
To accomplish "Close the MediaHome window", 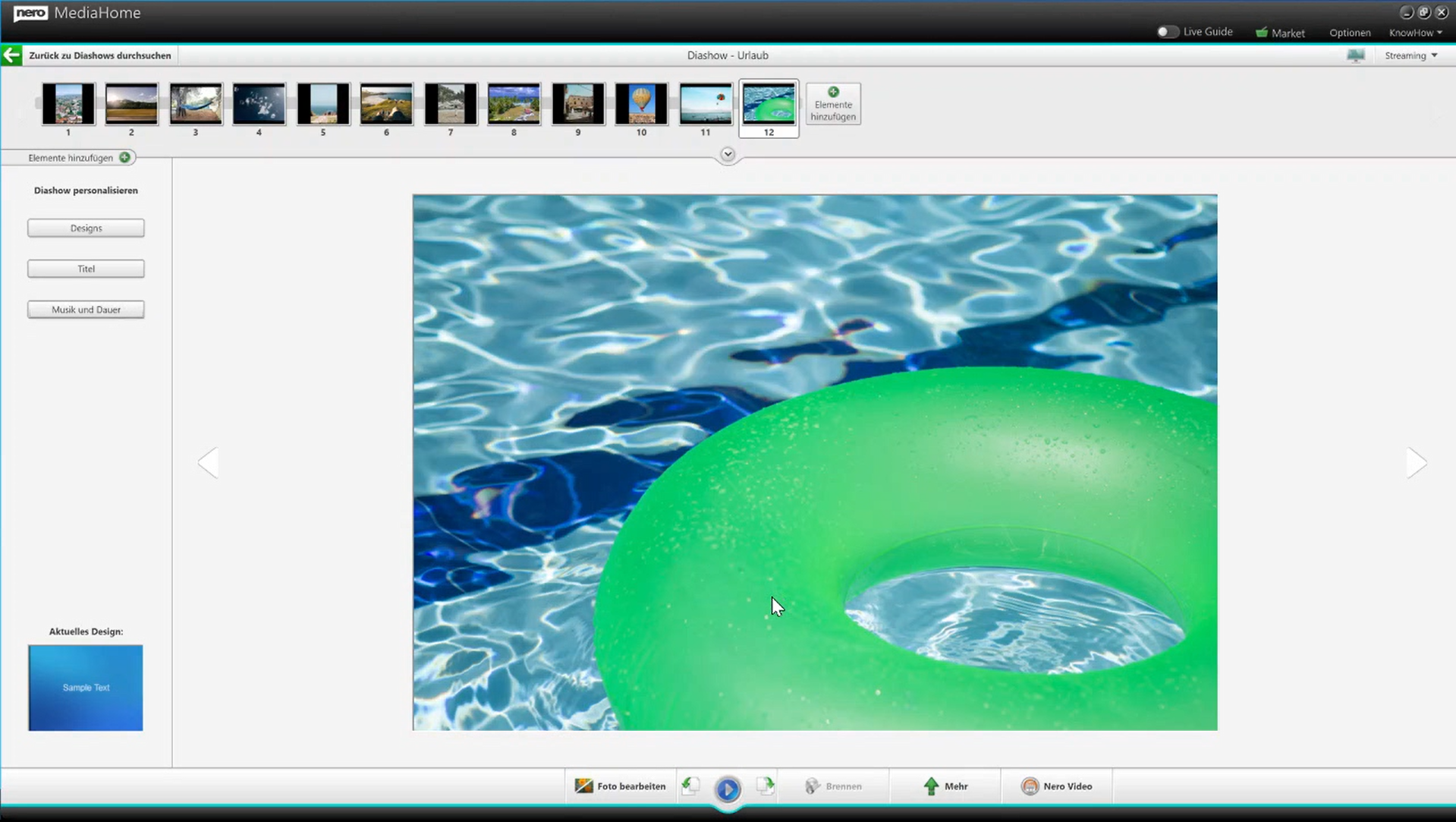I will tap(1442, 12).
